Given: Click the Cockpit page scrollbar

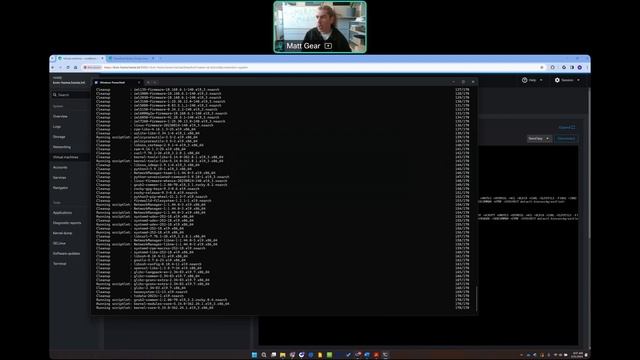Looking at the screenshot, I should (x=589, y=163).
